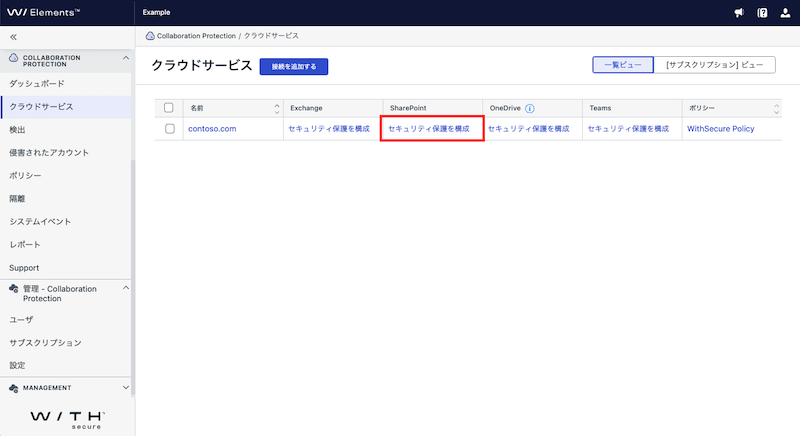Collapse the 管理 - Collaboration Protection chevron
Viewport: 800px width, 436px height.
tap(126, 288)
